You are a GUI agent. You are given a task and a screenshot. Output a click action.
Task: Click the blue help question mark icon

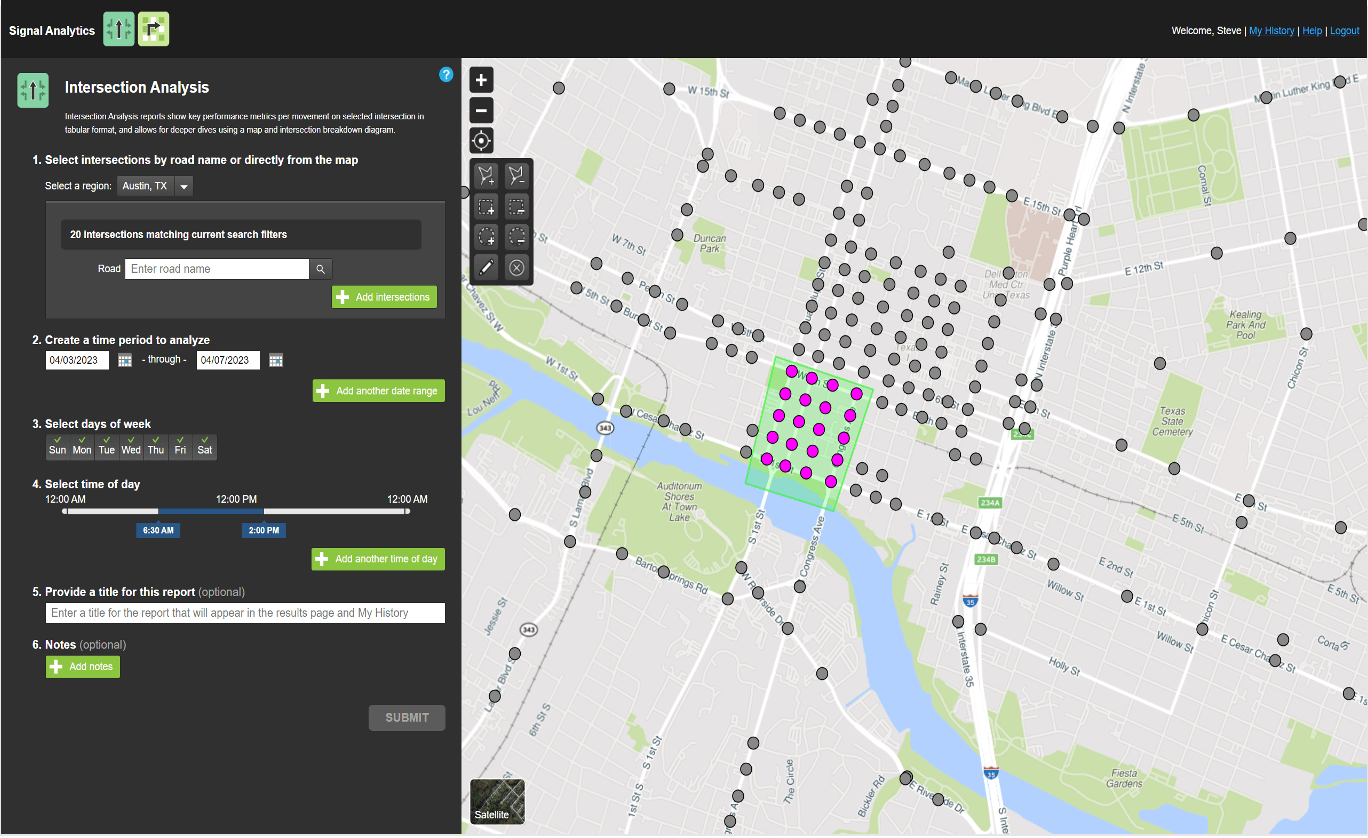(446, 75)
